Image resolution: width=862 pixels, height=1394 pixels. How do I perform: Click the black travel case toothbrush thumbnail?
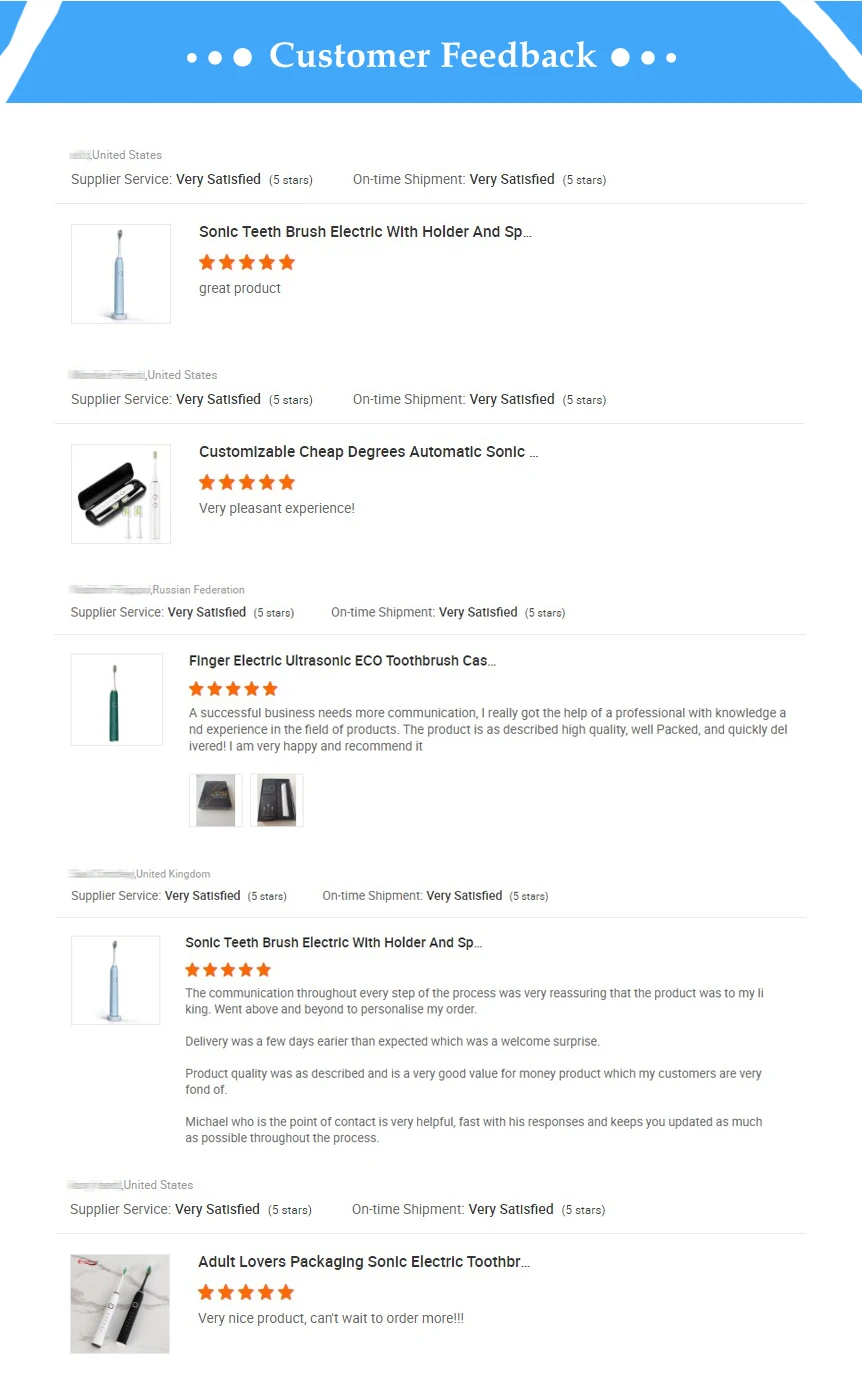click(x=121, y=494)
